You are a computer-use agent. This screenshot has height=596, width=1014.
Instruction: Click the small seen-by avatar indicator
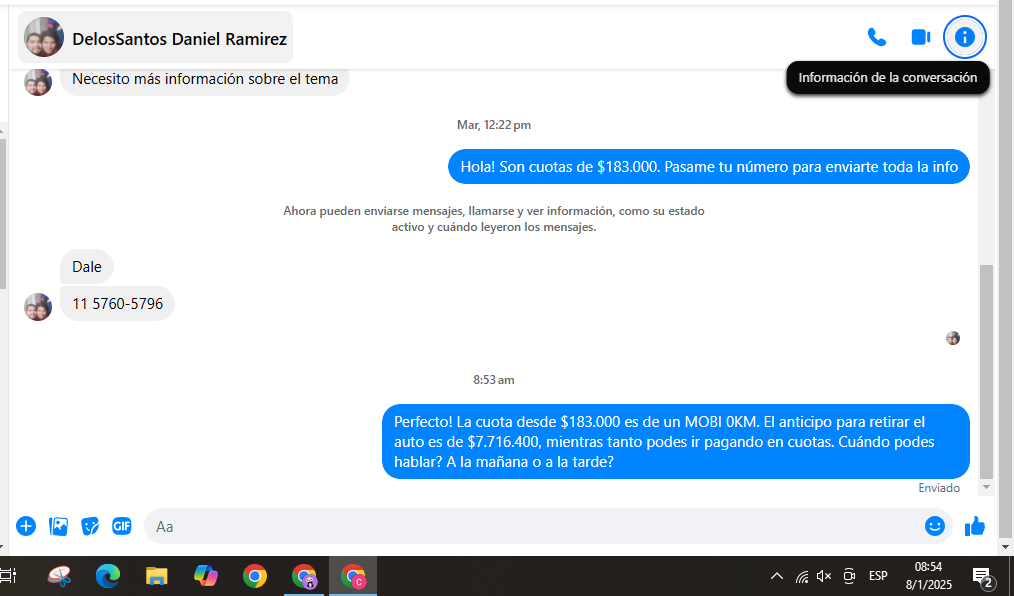(953, 338)
